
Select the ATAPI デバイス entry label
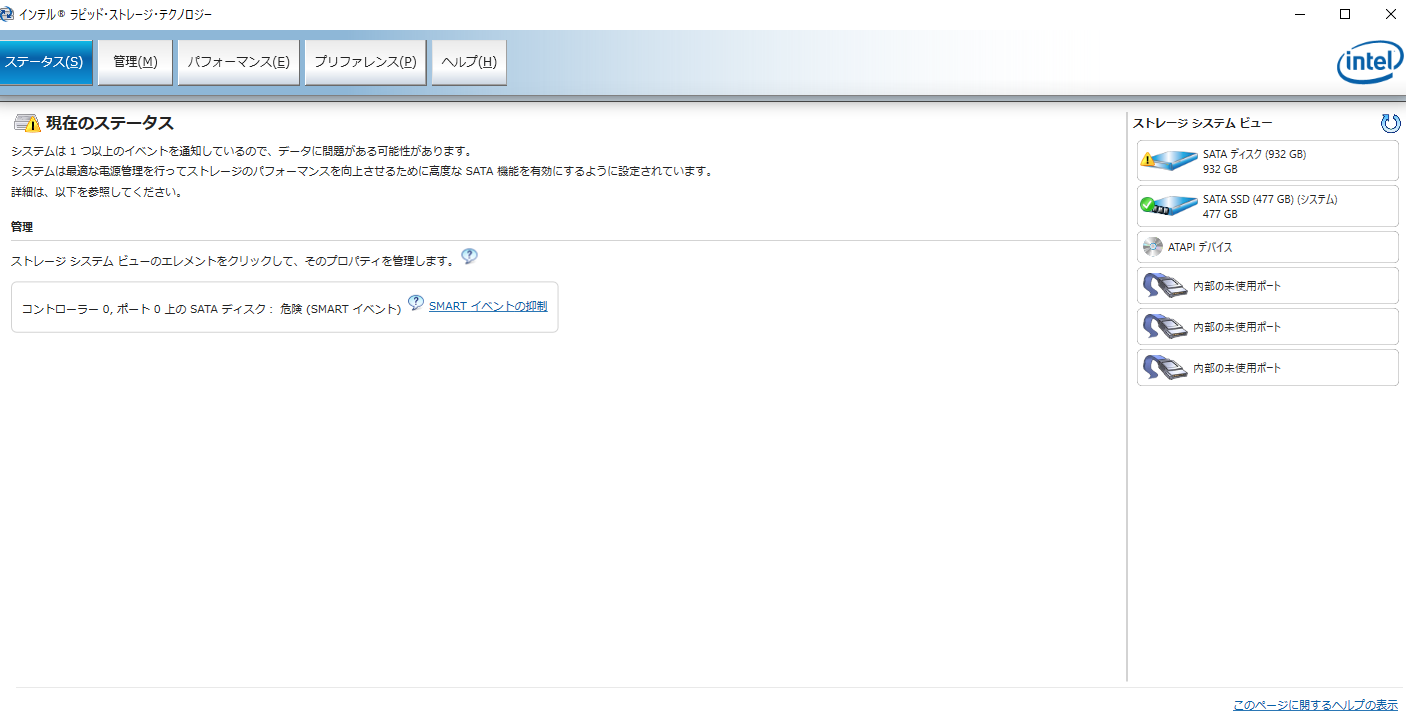pyautogui.click(x=1200, y=247)
